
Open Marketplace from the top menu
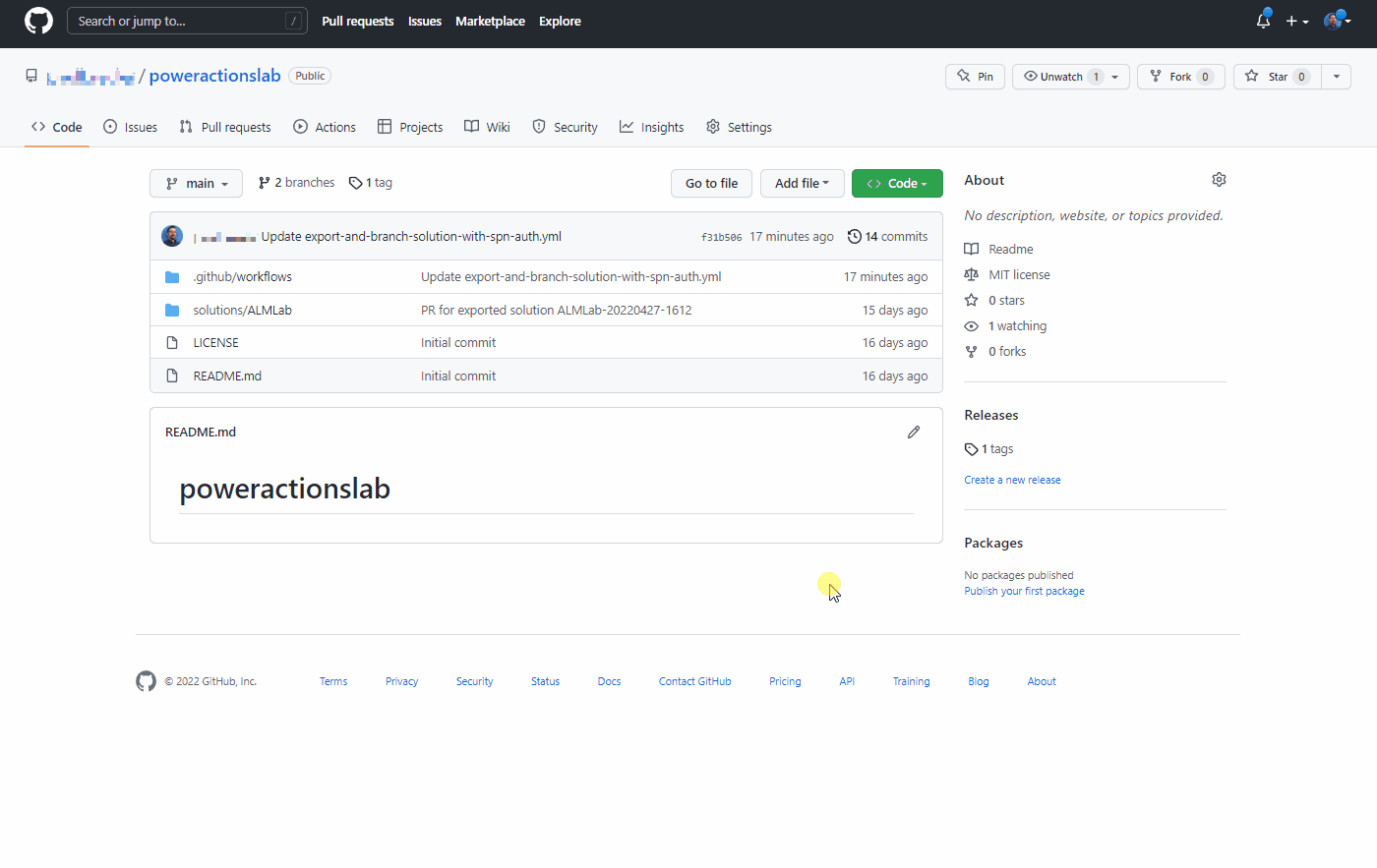point(490,21)
